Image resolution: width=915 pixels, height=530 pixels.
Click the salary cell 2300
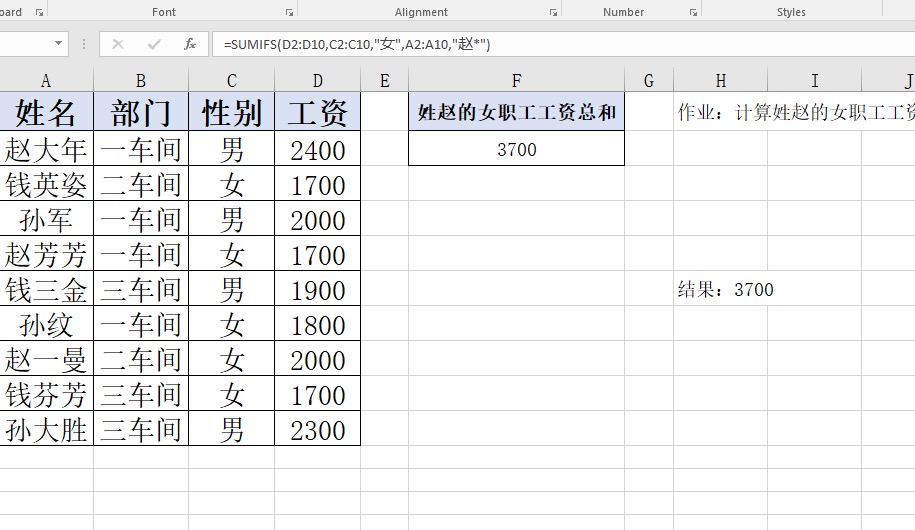point(317,428)
